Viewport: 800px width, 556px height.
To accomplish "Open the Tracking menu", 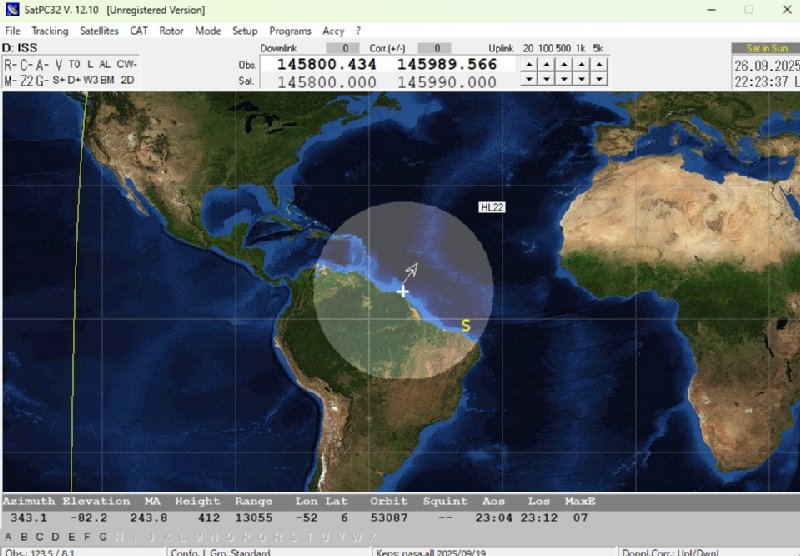I will pos(49,31).
